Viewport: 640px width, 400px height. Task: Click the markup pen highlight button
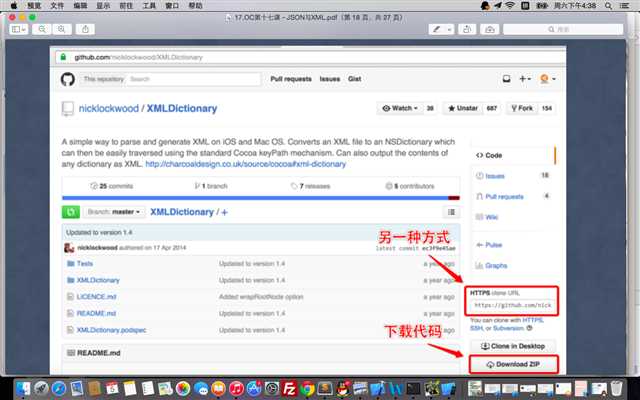pyautogui.click(x=437, y=29)
